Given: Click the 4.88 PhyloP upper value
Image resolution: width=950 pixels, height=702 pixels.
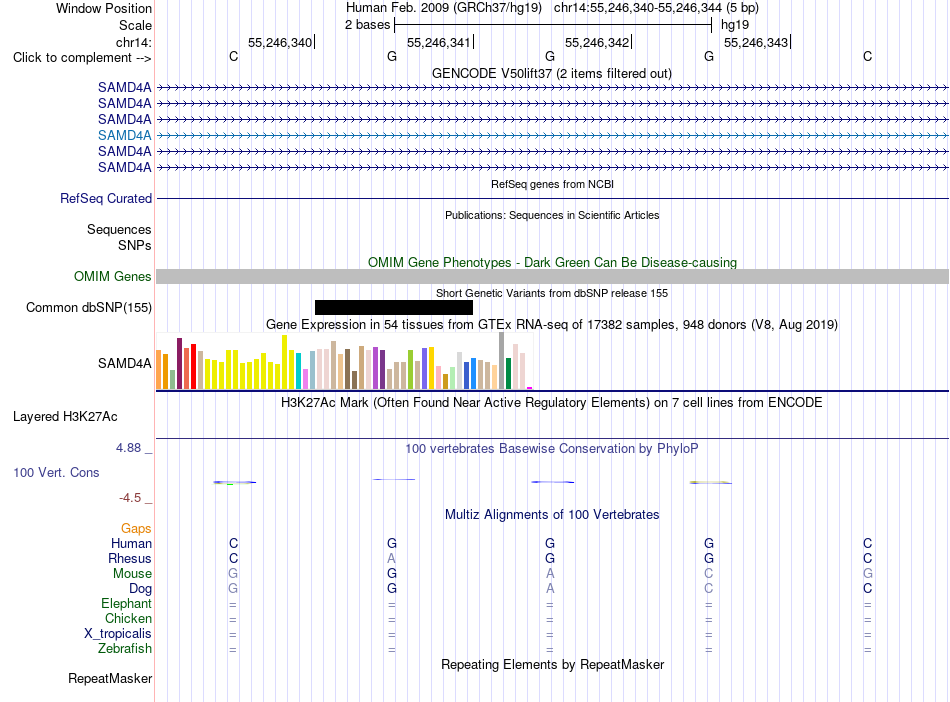Looking at the screenshot, I should tap(128, 448).
